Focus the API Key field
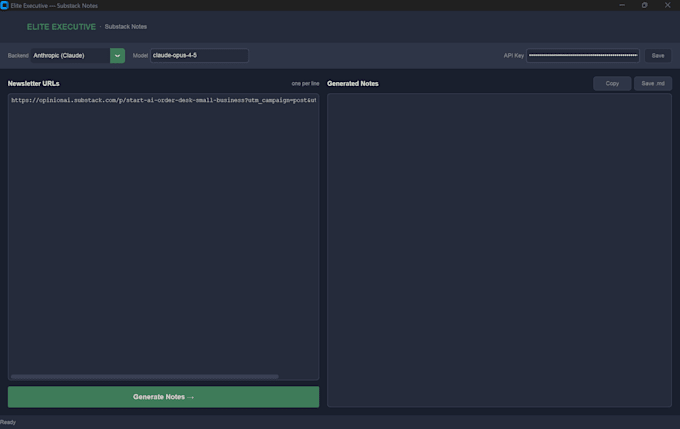The width and height of the screenshot is (680, 429). click(582, 56)
